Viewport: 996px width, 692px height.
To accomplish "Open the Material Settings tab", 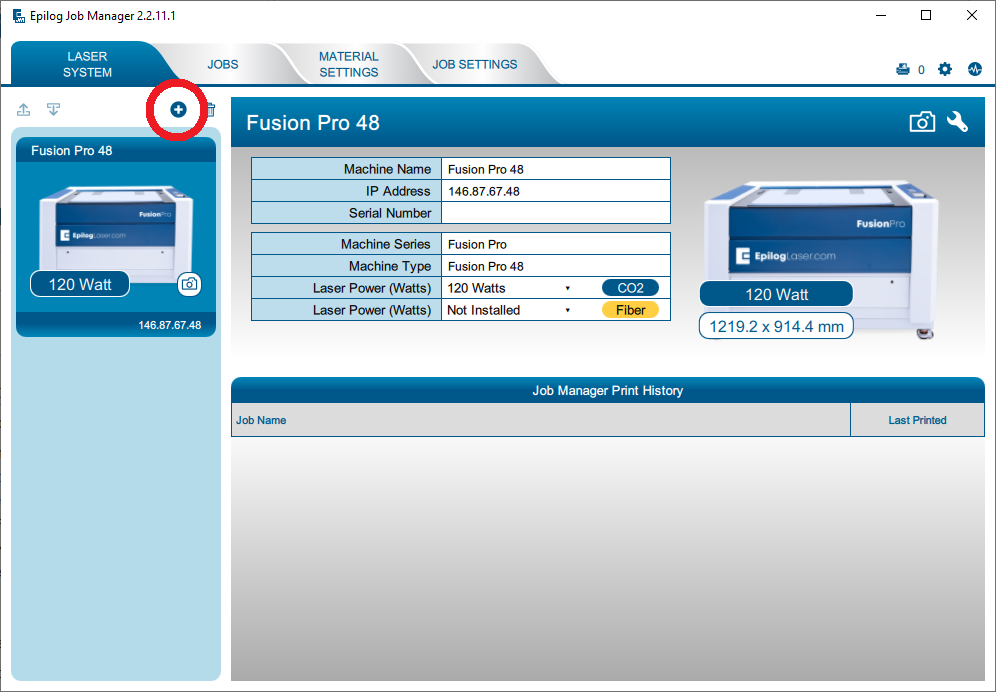I will 348,64.
